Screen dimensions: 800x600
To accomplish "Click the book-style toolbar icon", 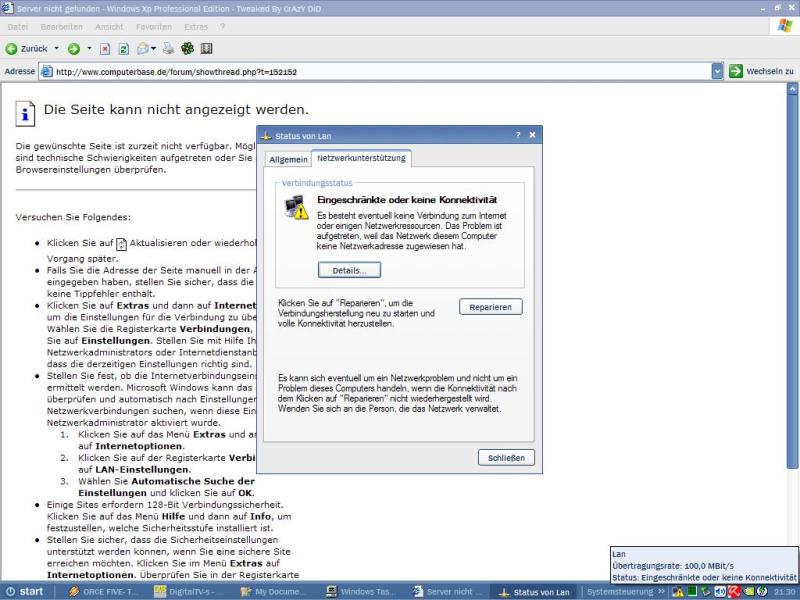I will [x=206, y=49].
